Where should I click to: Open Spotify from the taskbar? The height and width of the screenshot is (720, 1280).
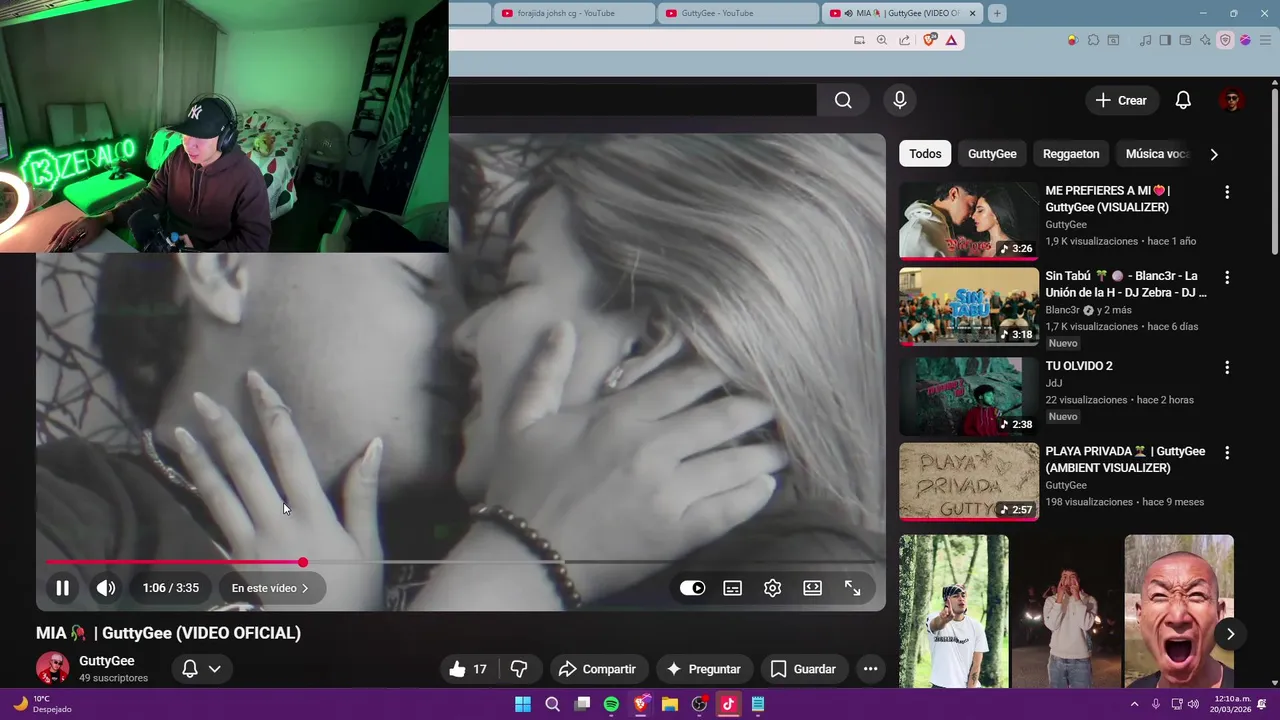(611, 704)
